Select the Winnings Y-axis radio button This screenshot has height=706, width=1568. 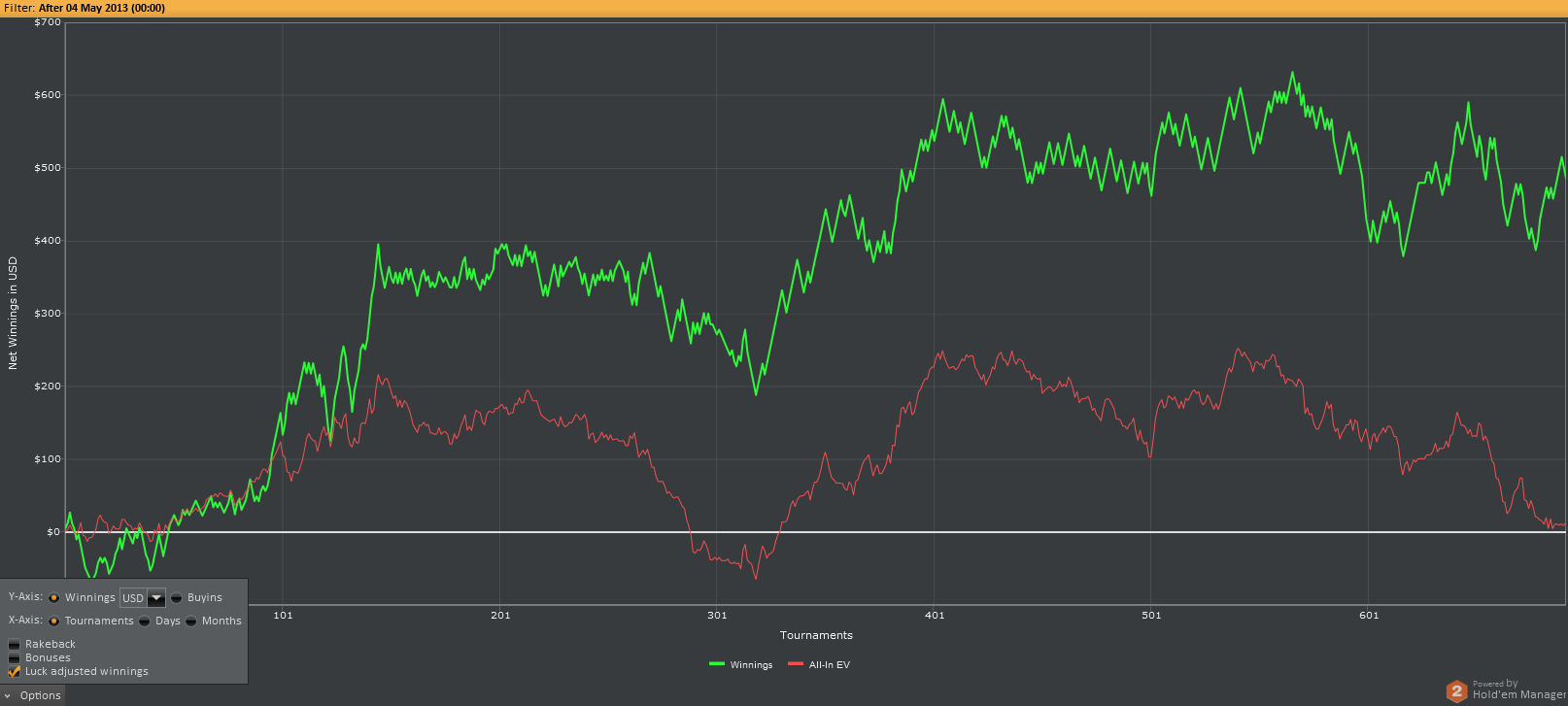coord(54,598)
